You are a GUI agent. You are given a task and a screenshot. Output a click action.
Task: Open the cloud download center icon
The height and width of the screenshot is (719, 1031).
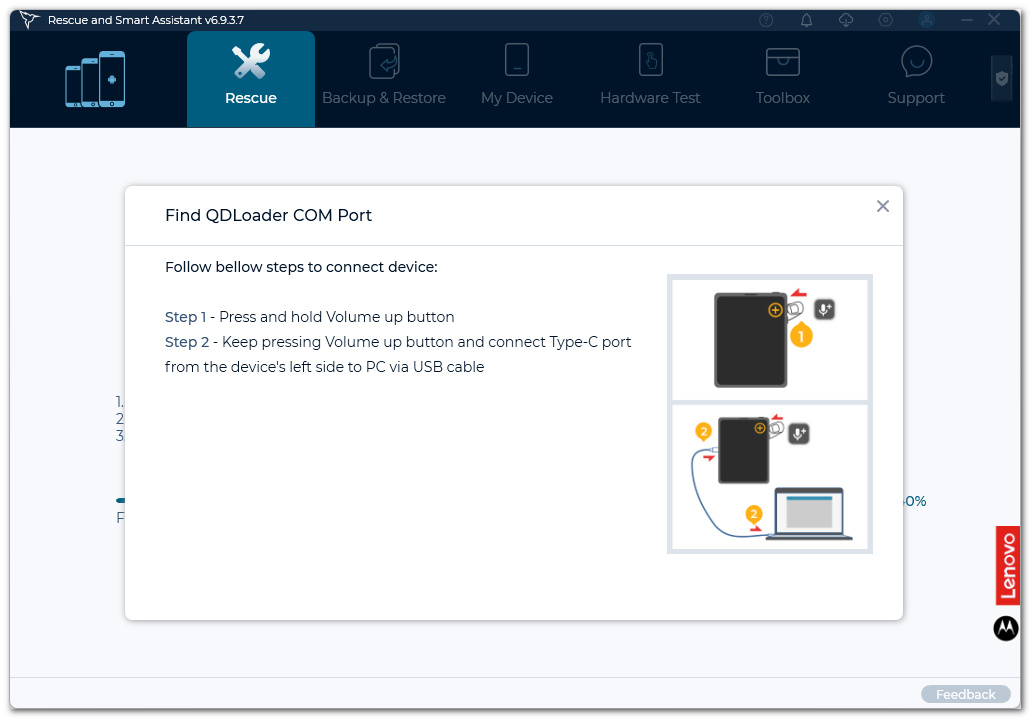pos(846,20)
